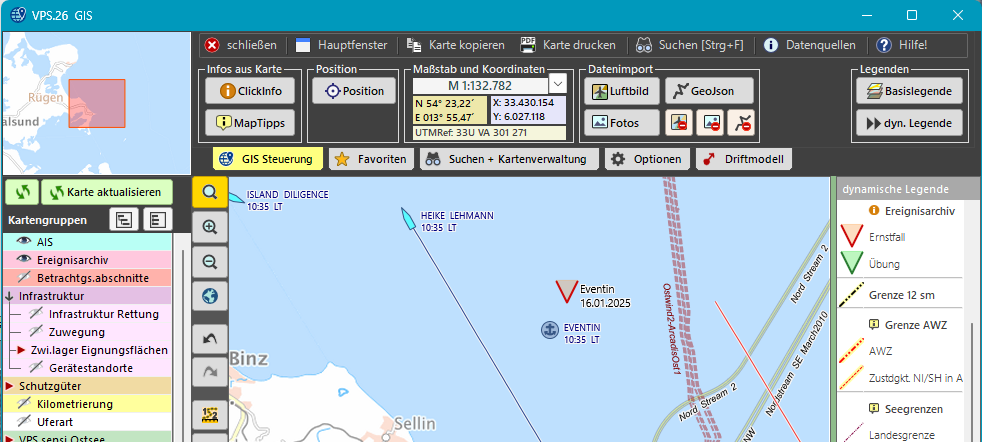
Task: Expand the Schutzgüter group
Action: (x=9, y=386)
